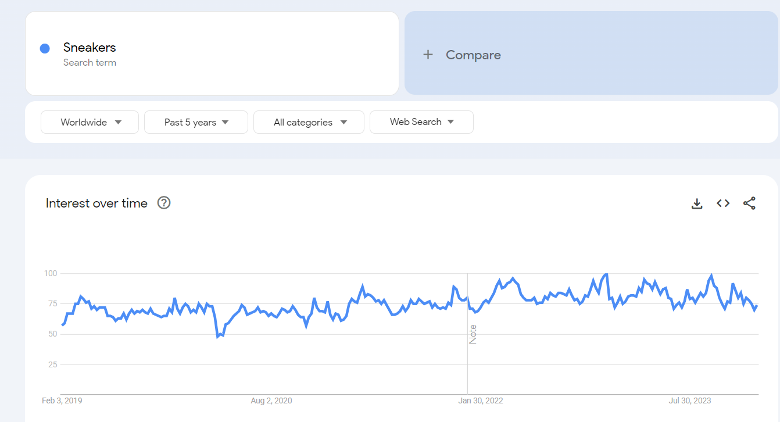Select the Feb 3, 2019 axis label
The width and height of the screenshot is (780, 425).
(62, 401)
